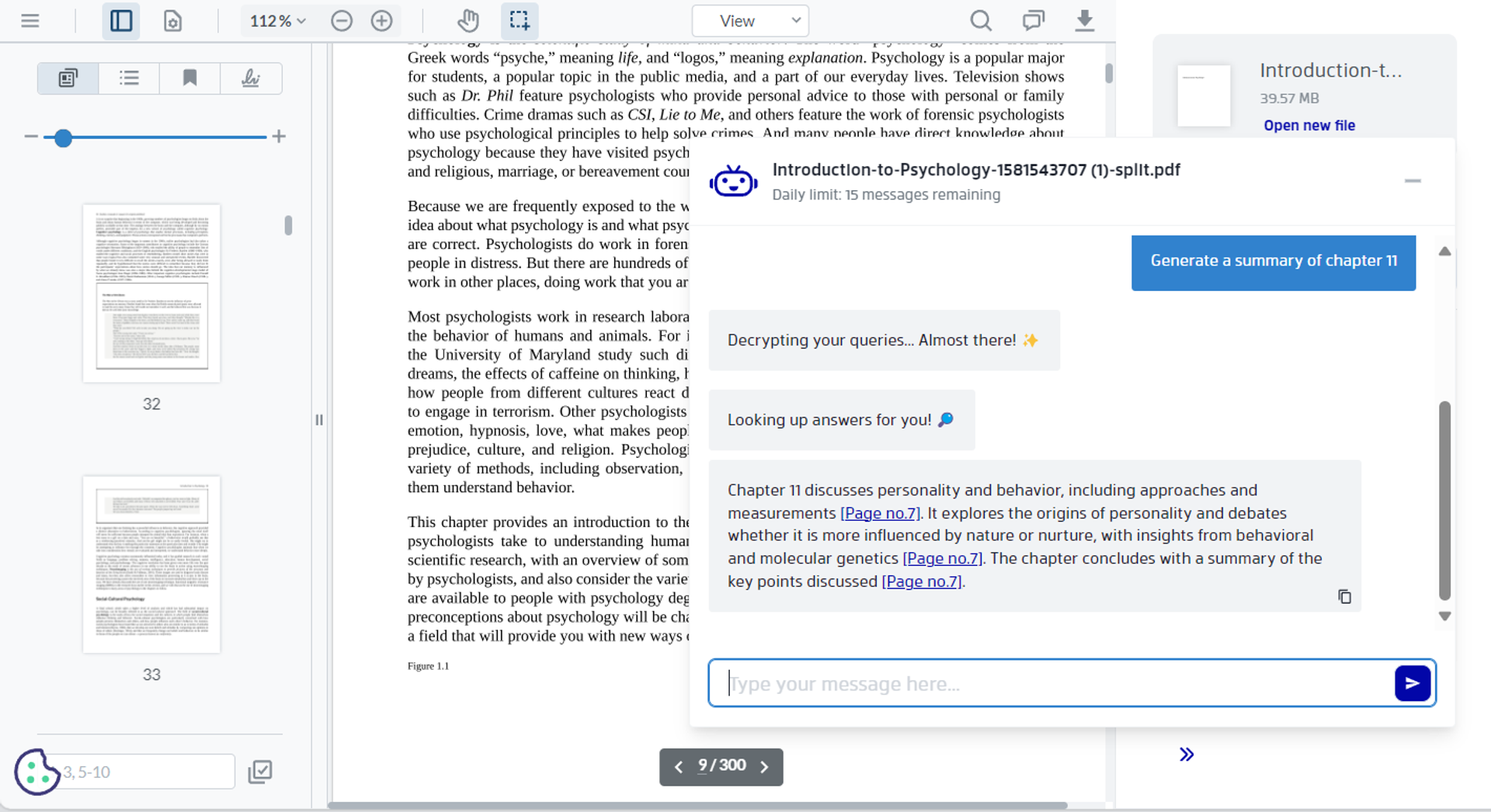Image resolution: width=1491 pixels, height=812 pixels.
Task: Click the Decrypting your queries message
Action: pyautogui.click(x=884, y=340)
